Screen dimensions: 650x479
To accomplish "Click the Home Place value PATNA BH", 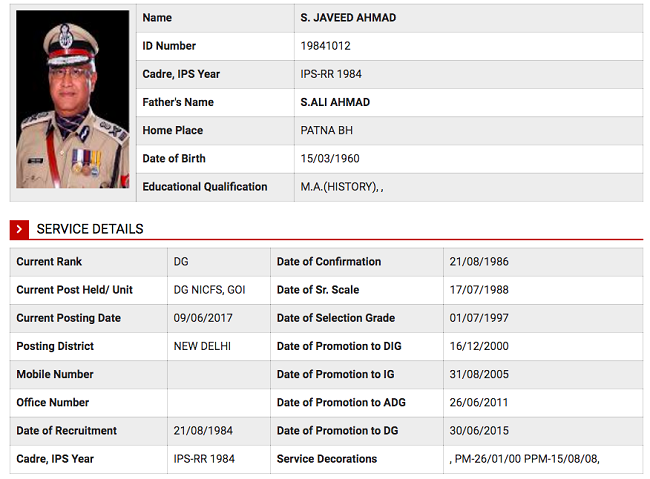I will point(327,131).
